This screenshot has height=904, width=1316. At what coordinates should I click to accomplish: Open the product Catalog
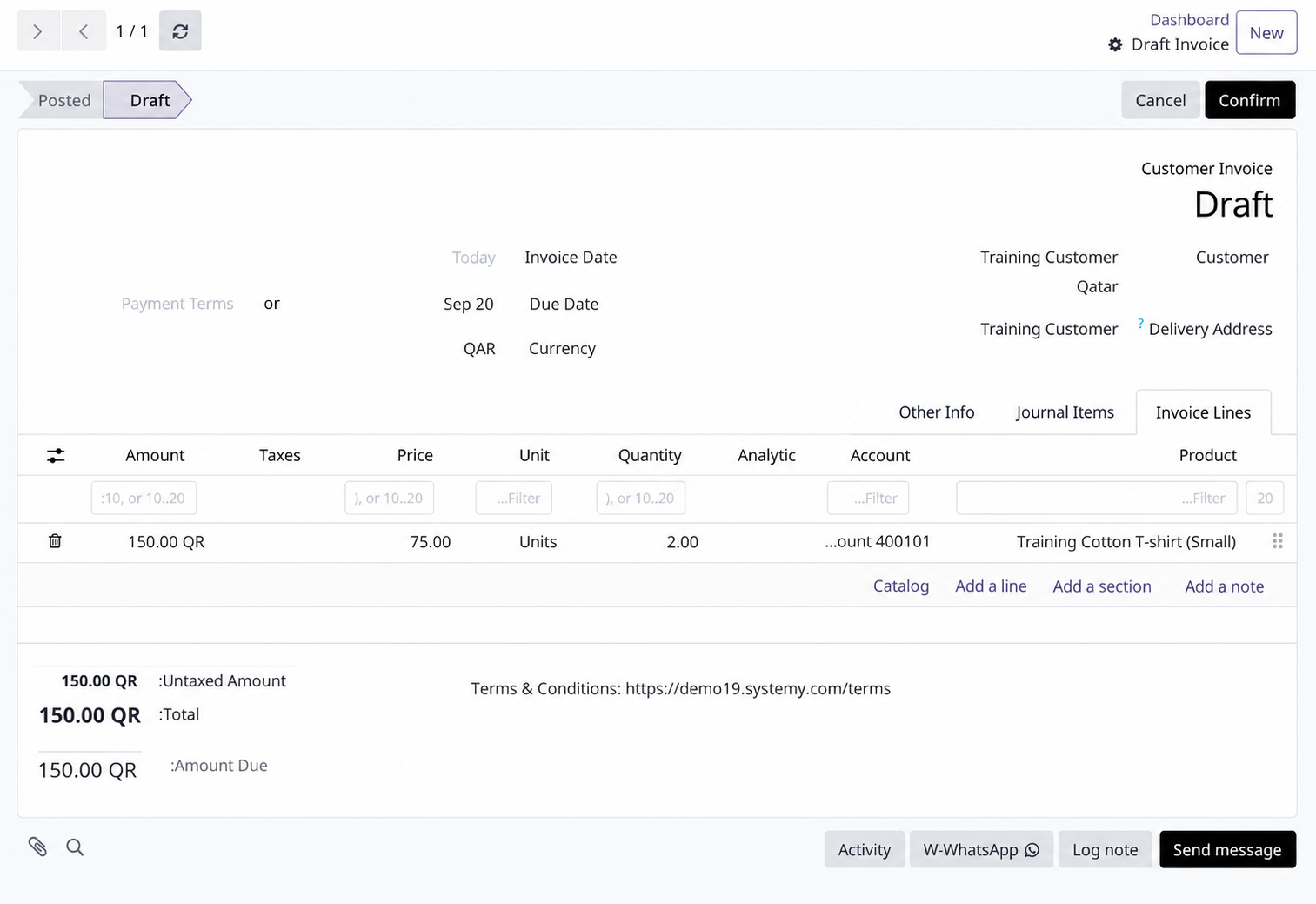(900, 586)
